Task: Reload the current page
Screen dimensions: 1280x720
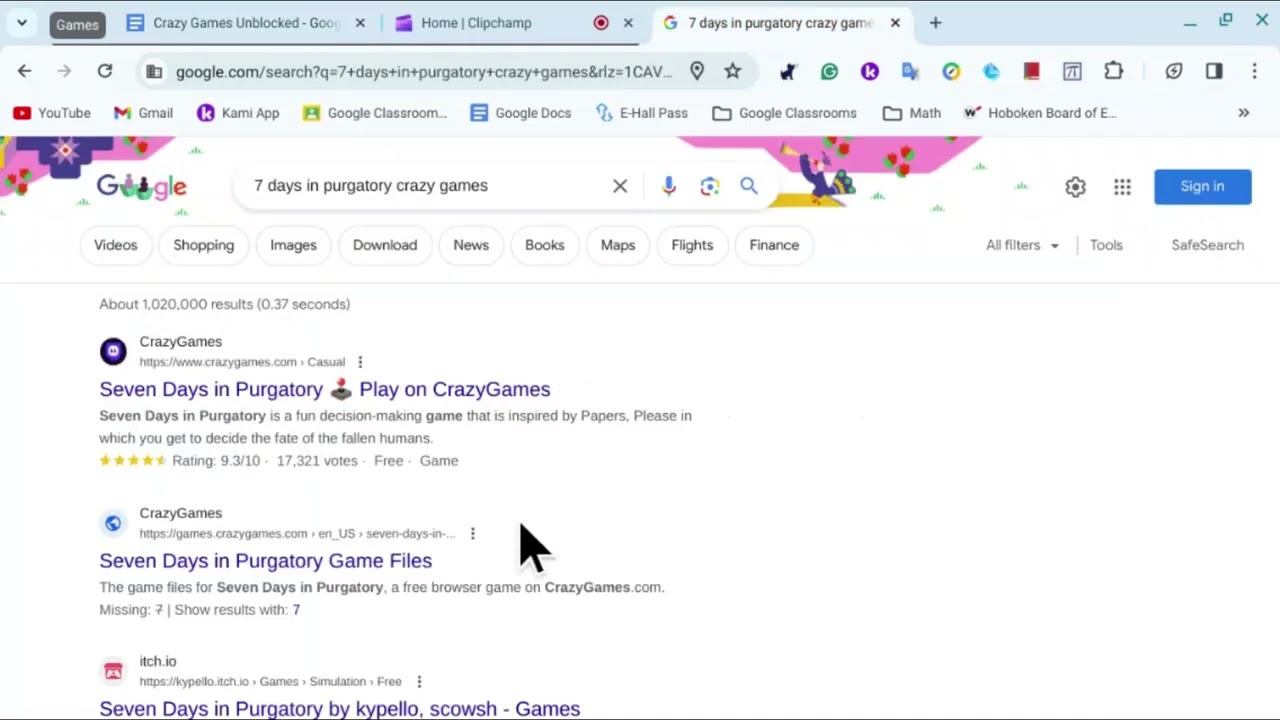Action: coord(104,71)
